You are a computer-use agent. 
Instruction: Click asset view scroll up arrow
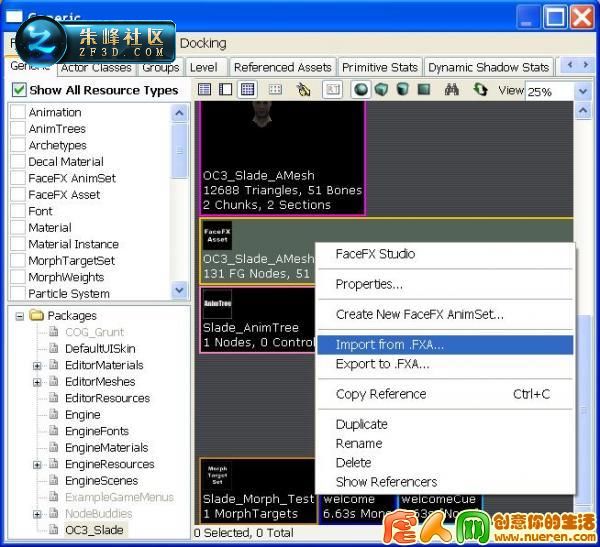point(583,111)
